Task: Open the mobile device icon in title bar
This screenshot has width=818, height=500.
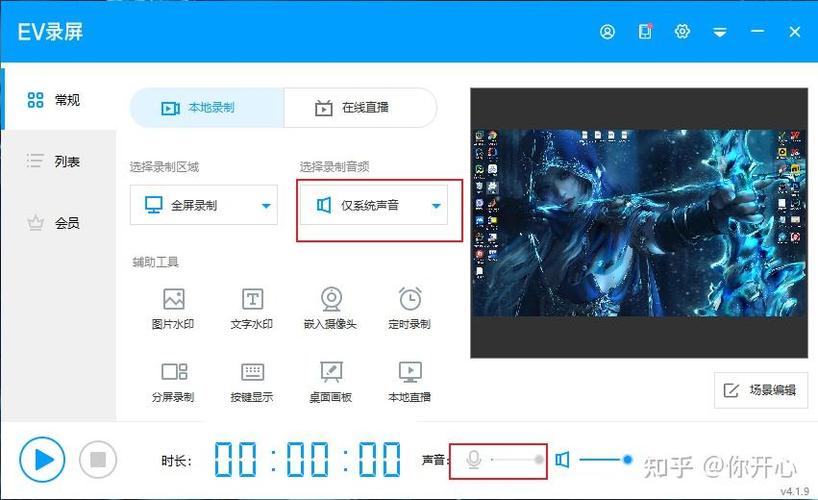Action: (645, 32)
